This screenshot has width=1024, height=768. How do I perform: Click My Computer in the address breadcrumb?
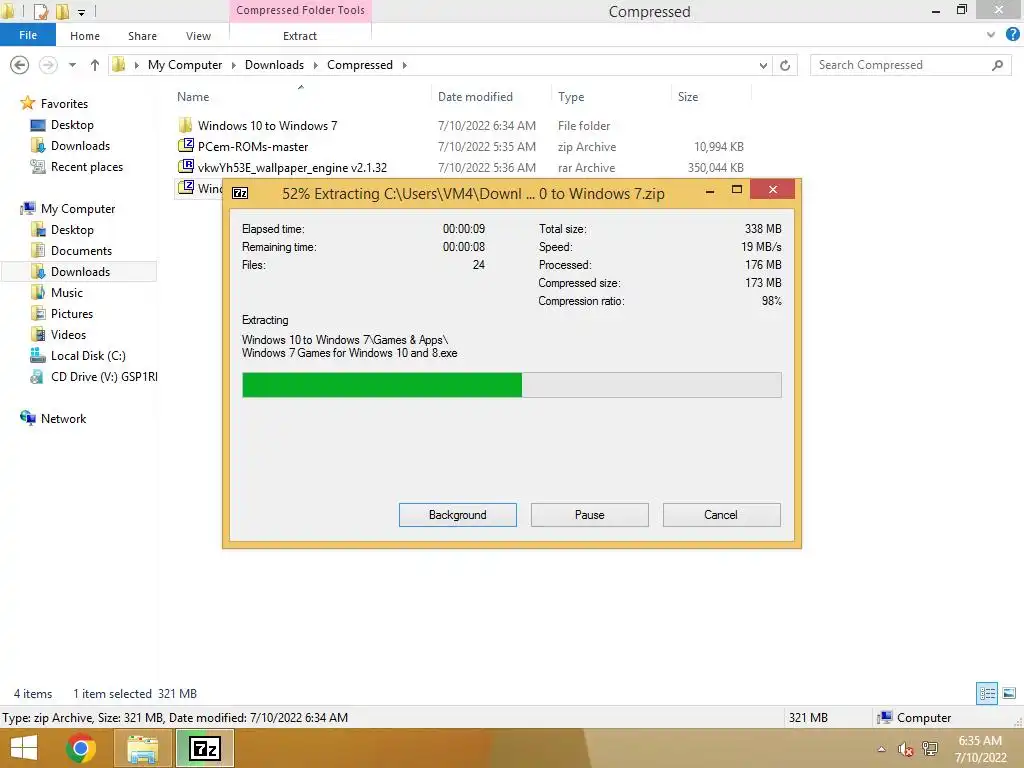click(x=185, y=65)
